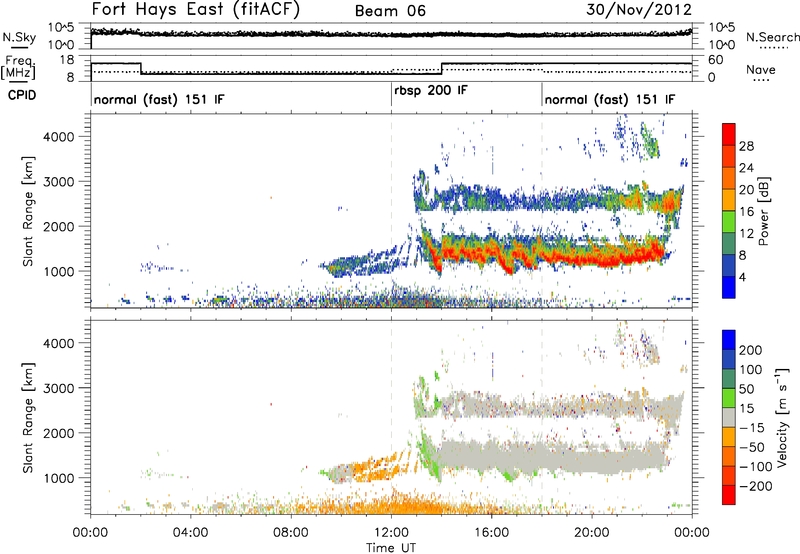The height and width of the screenshot is (554, 800).
Task: Click the 'Nave' legend label
Action: coord(760,70)
